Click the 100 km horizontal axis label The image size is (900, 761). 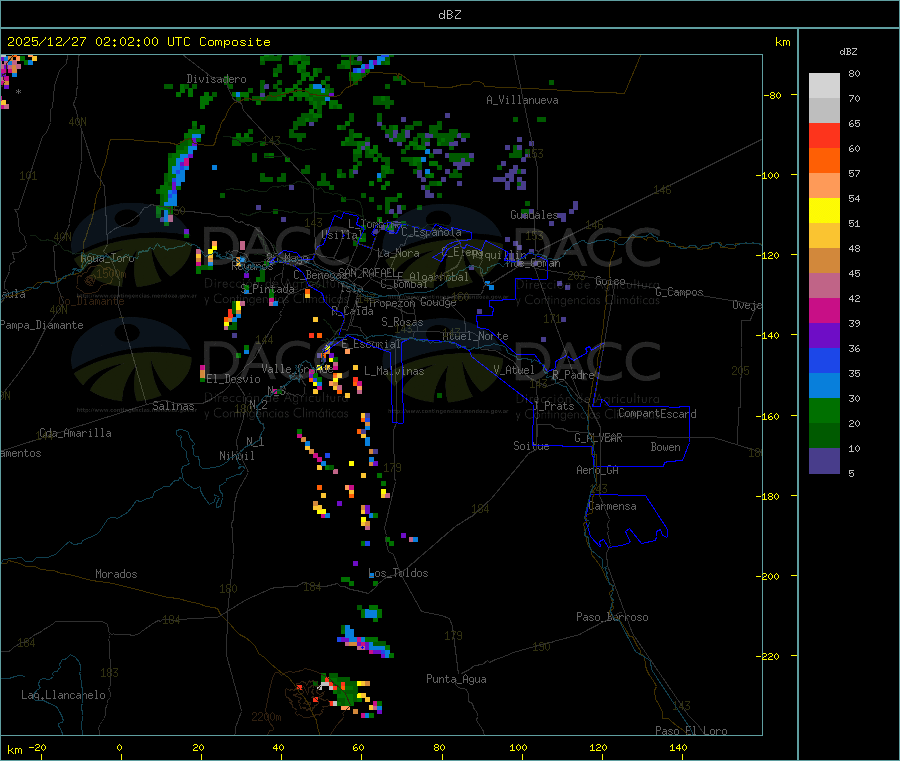click(518, 747)
